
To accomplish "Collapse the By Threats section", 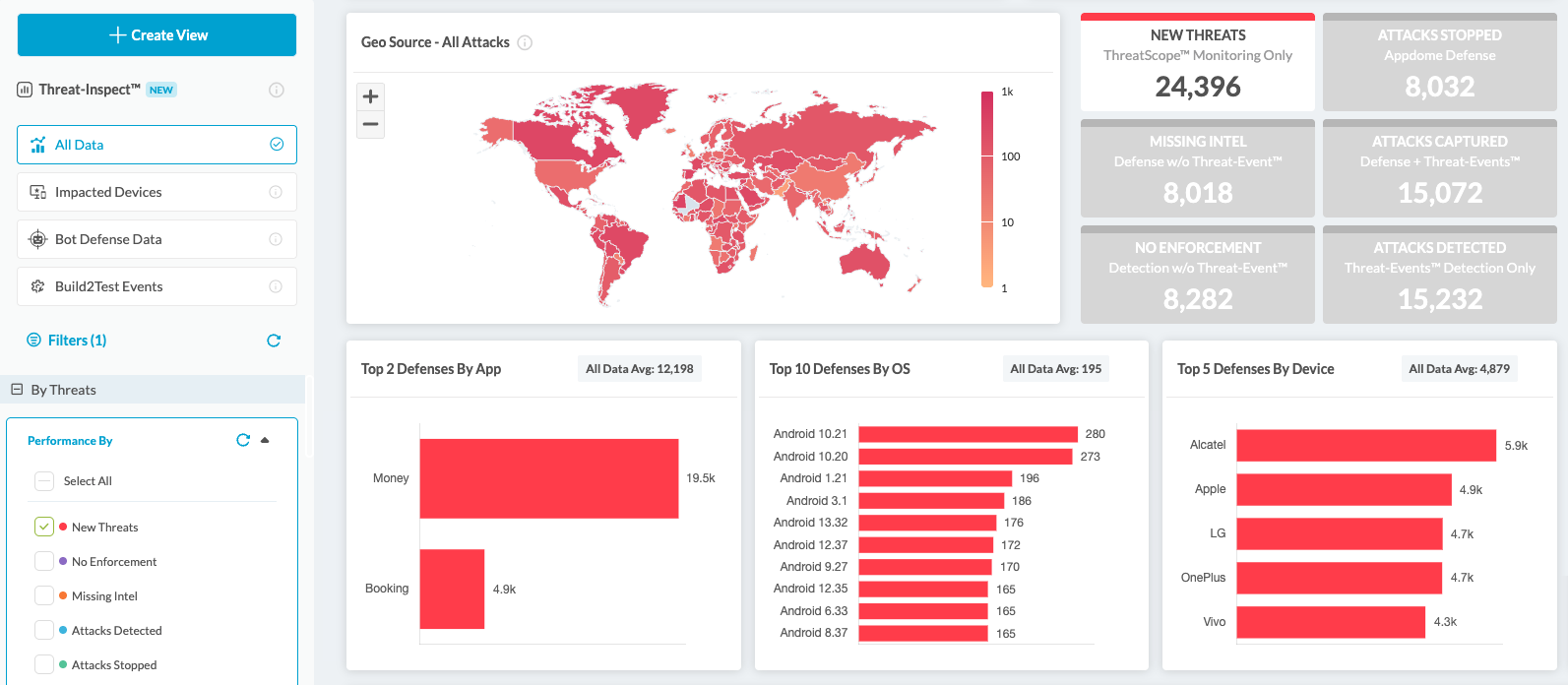I will pos(17,390).
